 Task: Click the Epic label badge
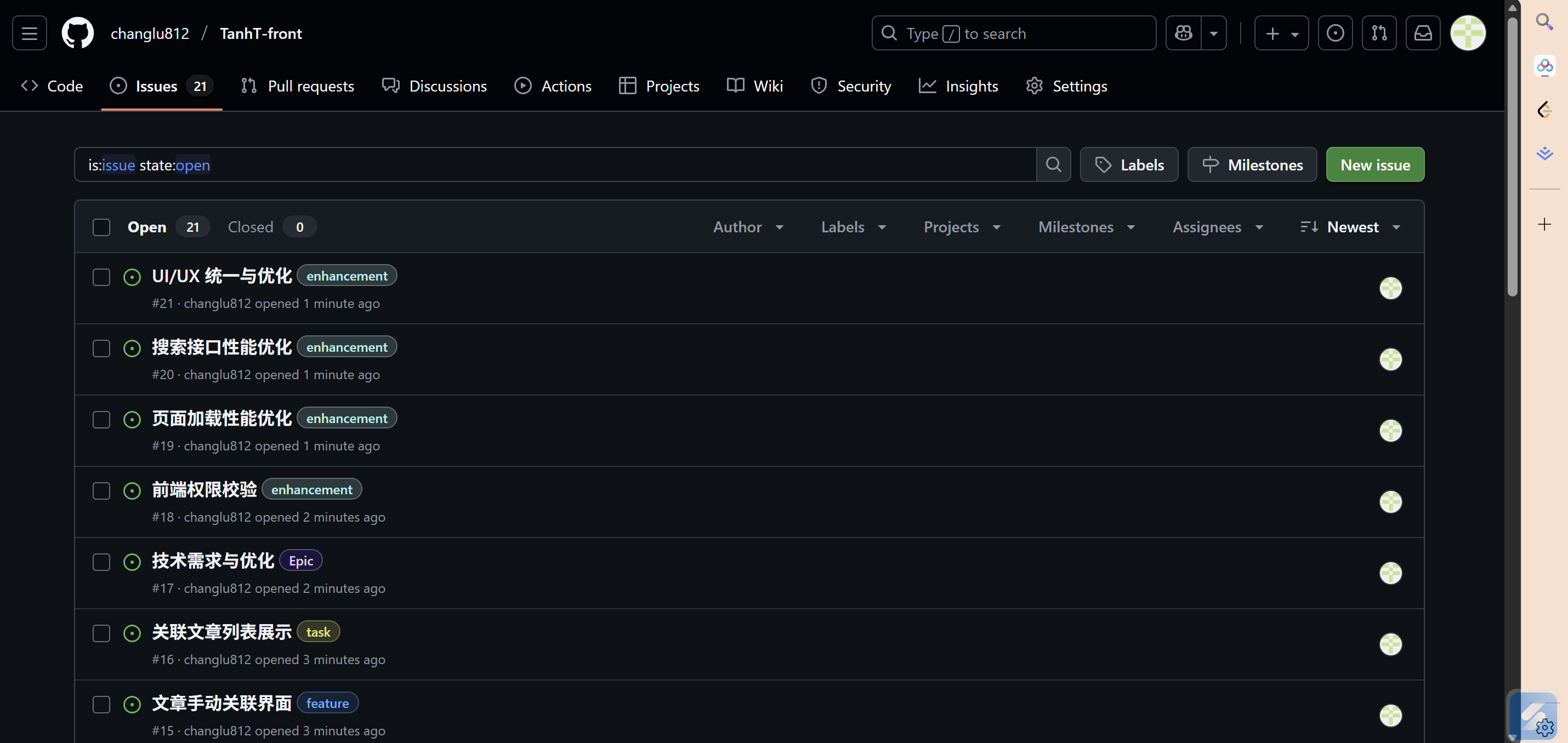coord(300,561)
